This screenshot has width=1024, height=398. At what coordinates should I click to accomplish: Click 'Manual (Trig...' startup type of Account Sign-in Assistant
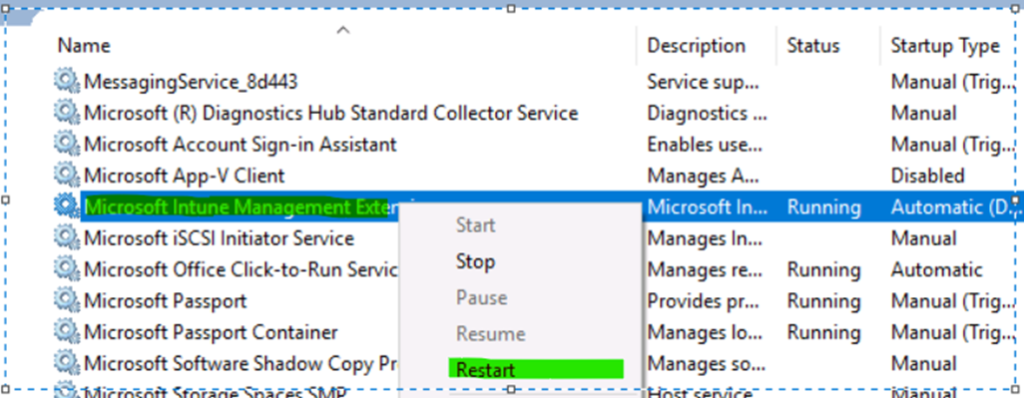pyautogui.click(x=953, y=144)
